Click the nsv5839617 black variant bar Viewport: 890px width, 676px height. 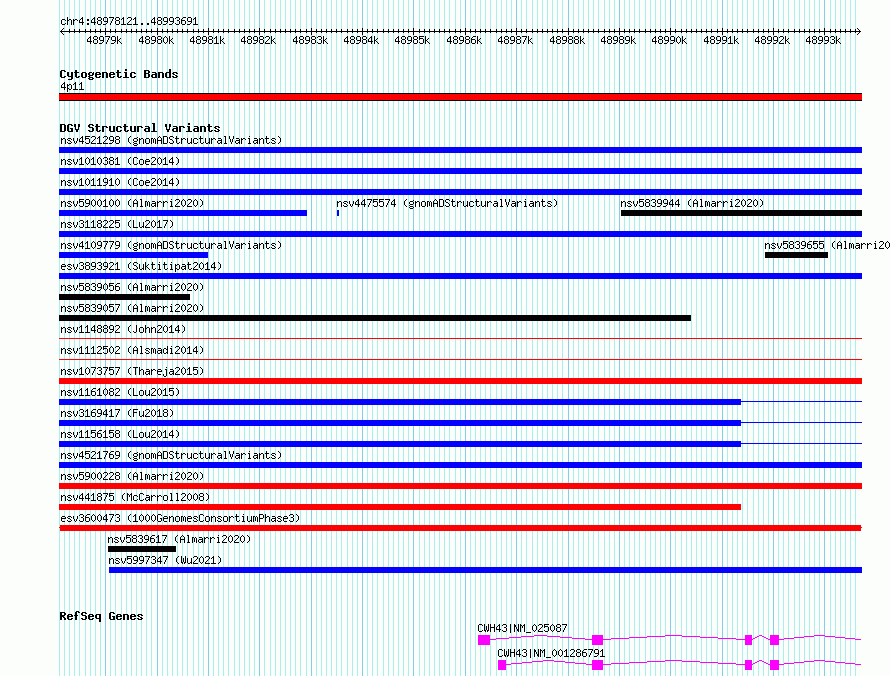tap(142, 549)
